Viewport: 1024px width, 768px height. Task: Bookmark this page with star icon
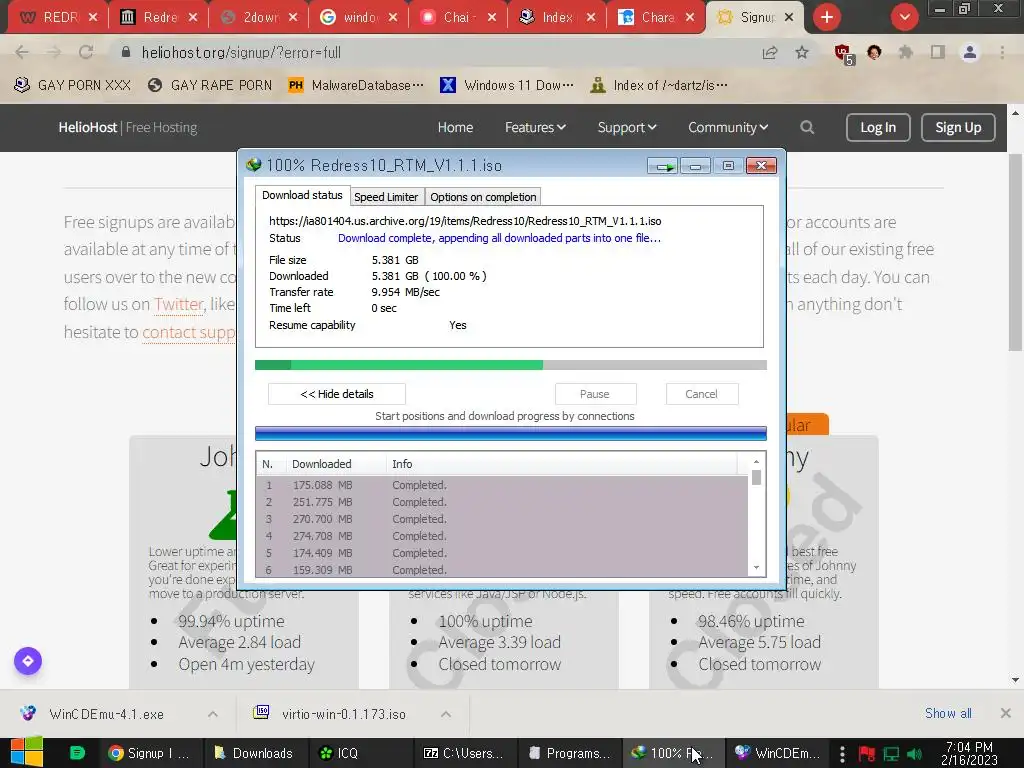click(802, 52)
